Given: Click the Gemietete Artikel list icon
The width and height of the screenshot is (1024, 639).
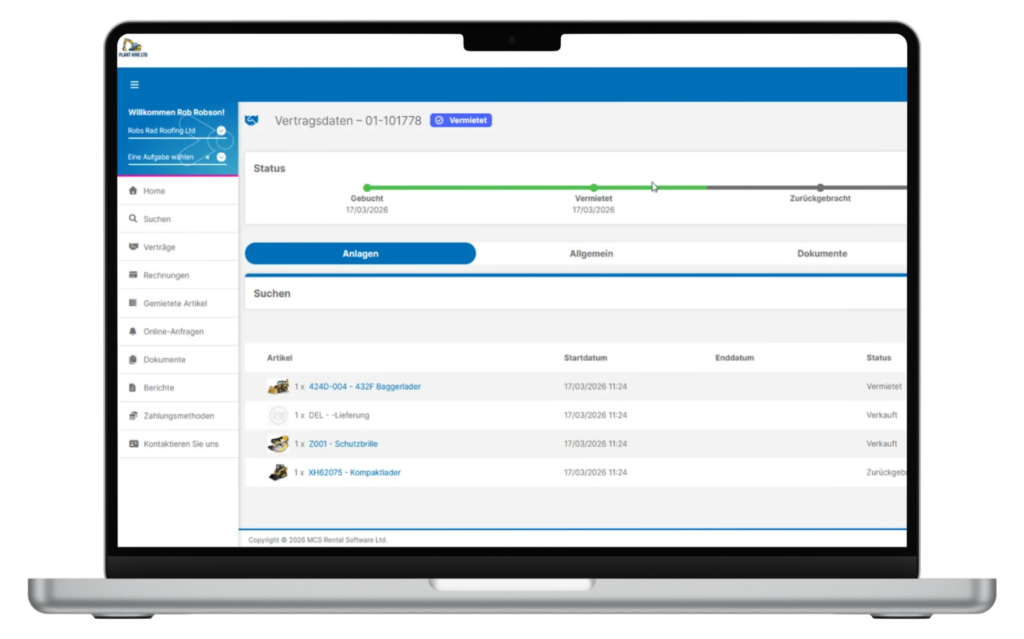Looking at the screenshot, I should pos(133,303).
